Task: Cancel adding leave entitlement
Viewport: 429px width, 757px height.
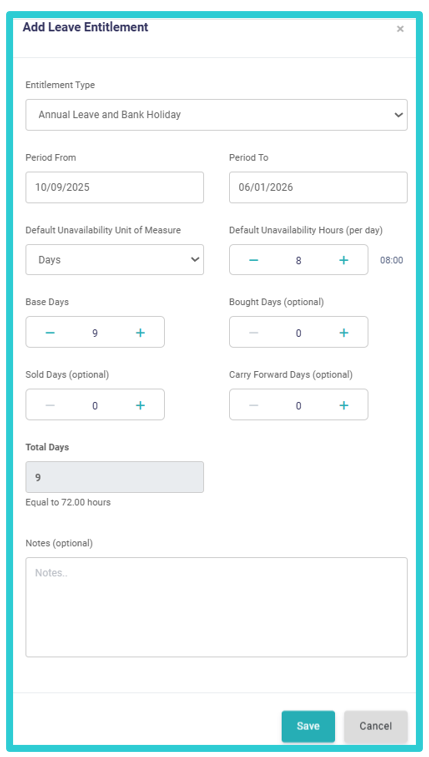Action: pyautogui.click(x=375, y=726)
